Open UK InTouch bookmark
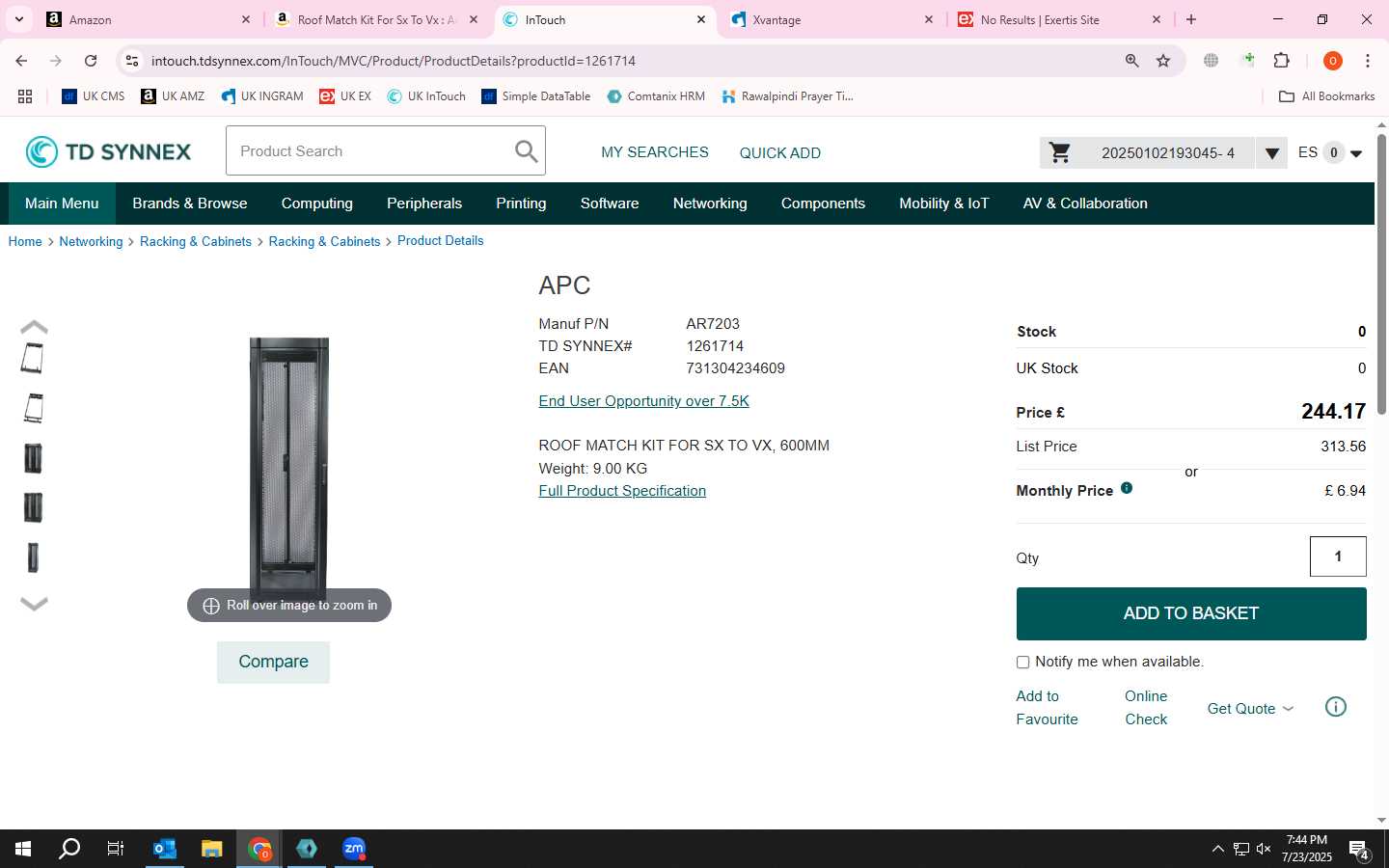 426,96
